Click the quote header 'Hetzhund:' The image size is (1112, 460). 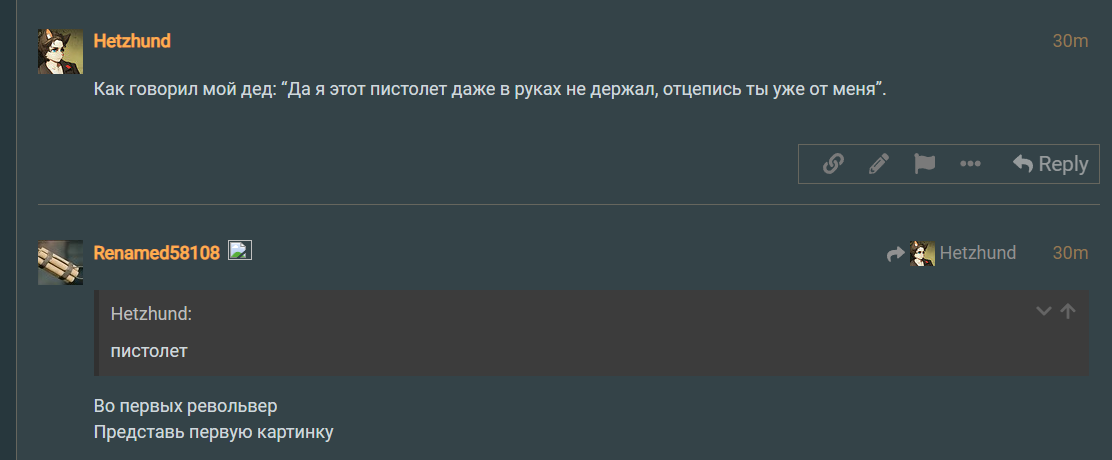tap(152, 313)
